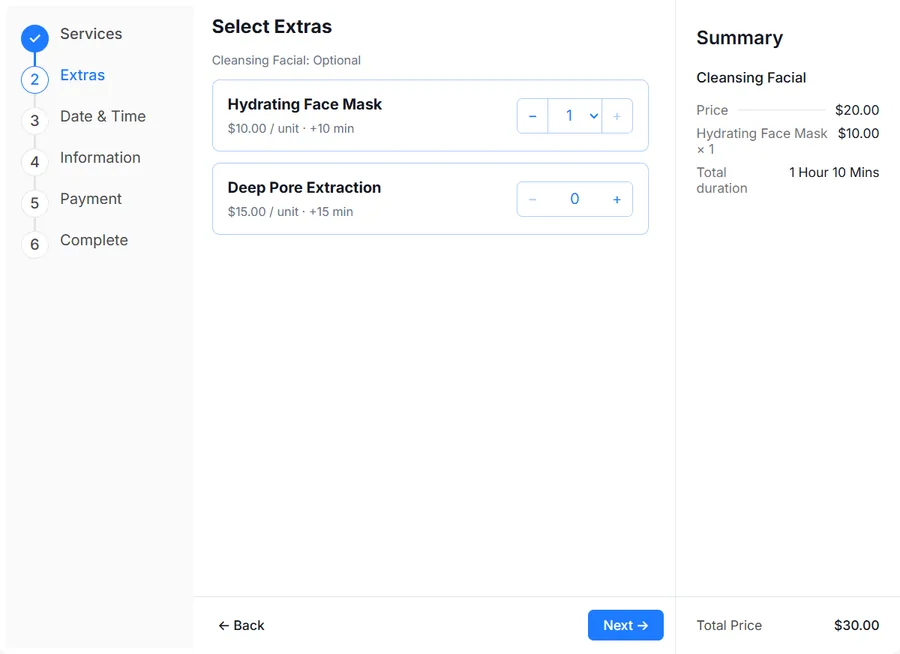Click the Total Price label

pyautogui.click(x=729, y=625)
